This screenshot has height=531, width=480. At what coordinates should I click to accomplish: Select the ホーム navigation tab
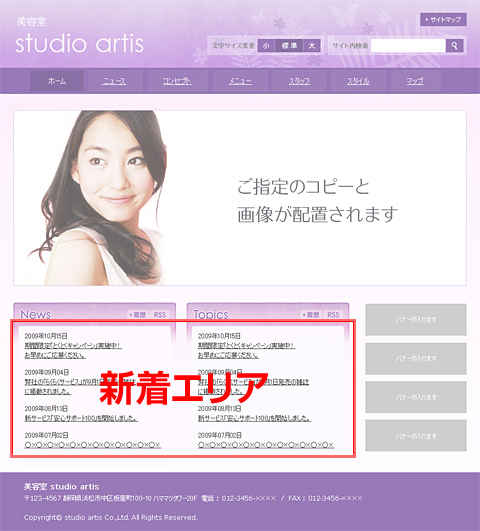57,81
